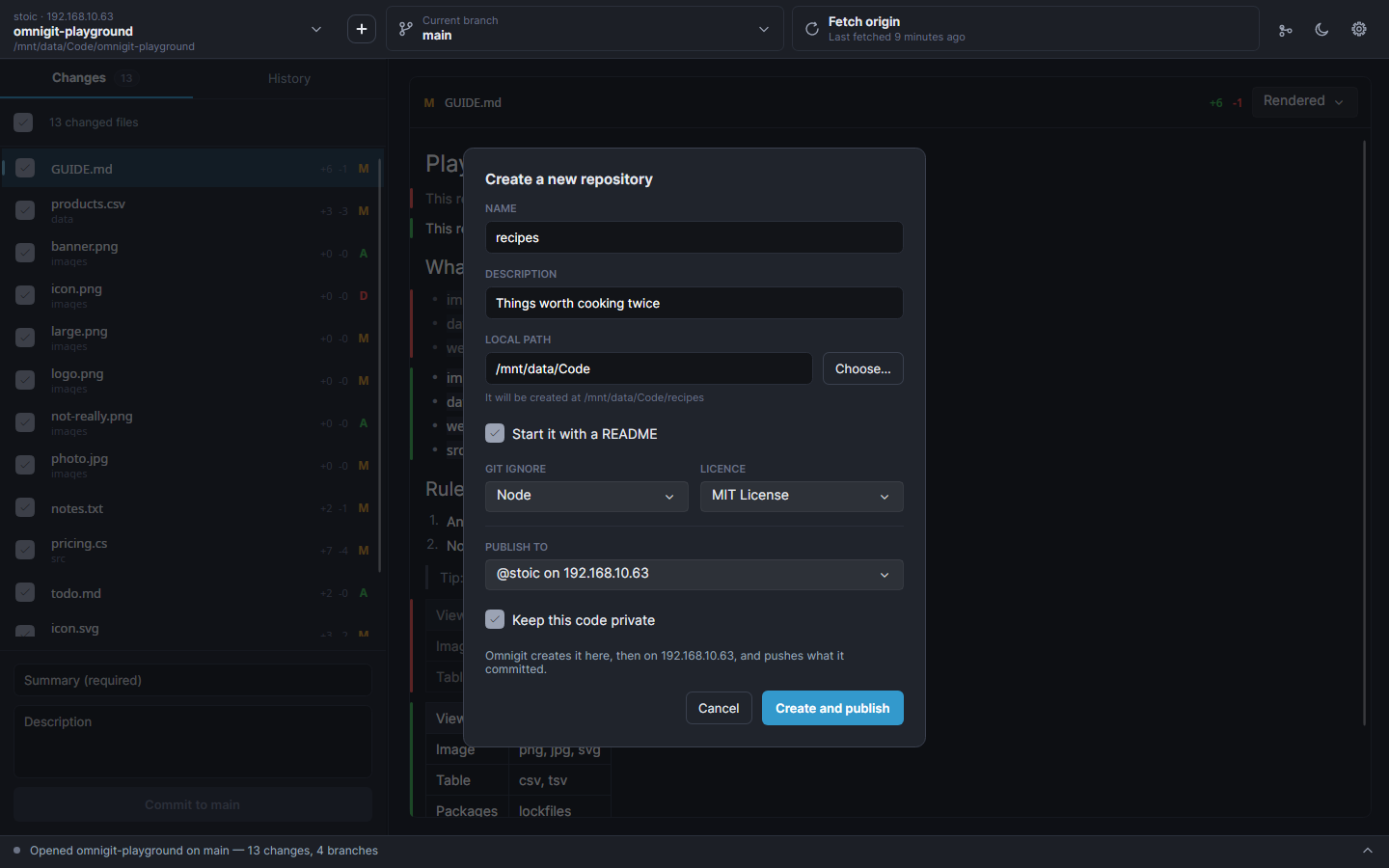Click the changed files list scrollbar
The width and height of the screenshot is (1389, 868).
click(380, 365)
